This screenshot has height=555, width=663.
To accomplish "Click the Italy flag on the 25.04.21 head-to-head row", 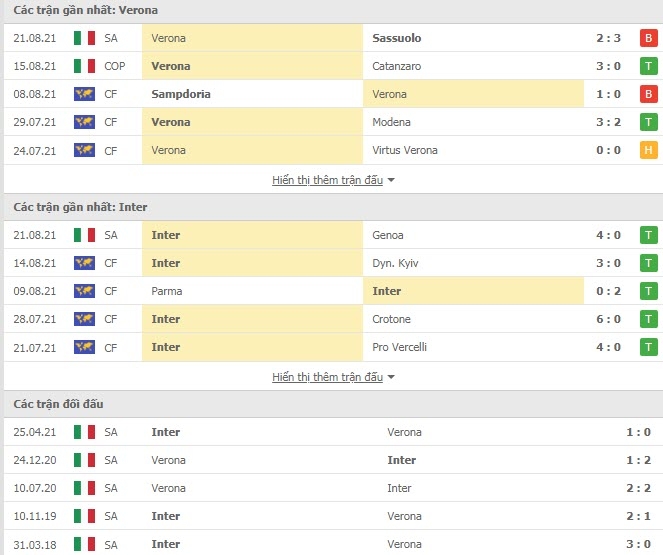I will coord(84,432).
